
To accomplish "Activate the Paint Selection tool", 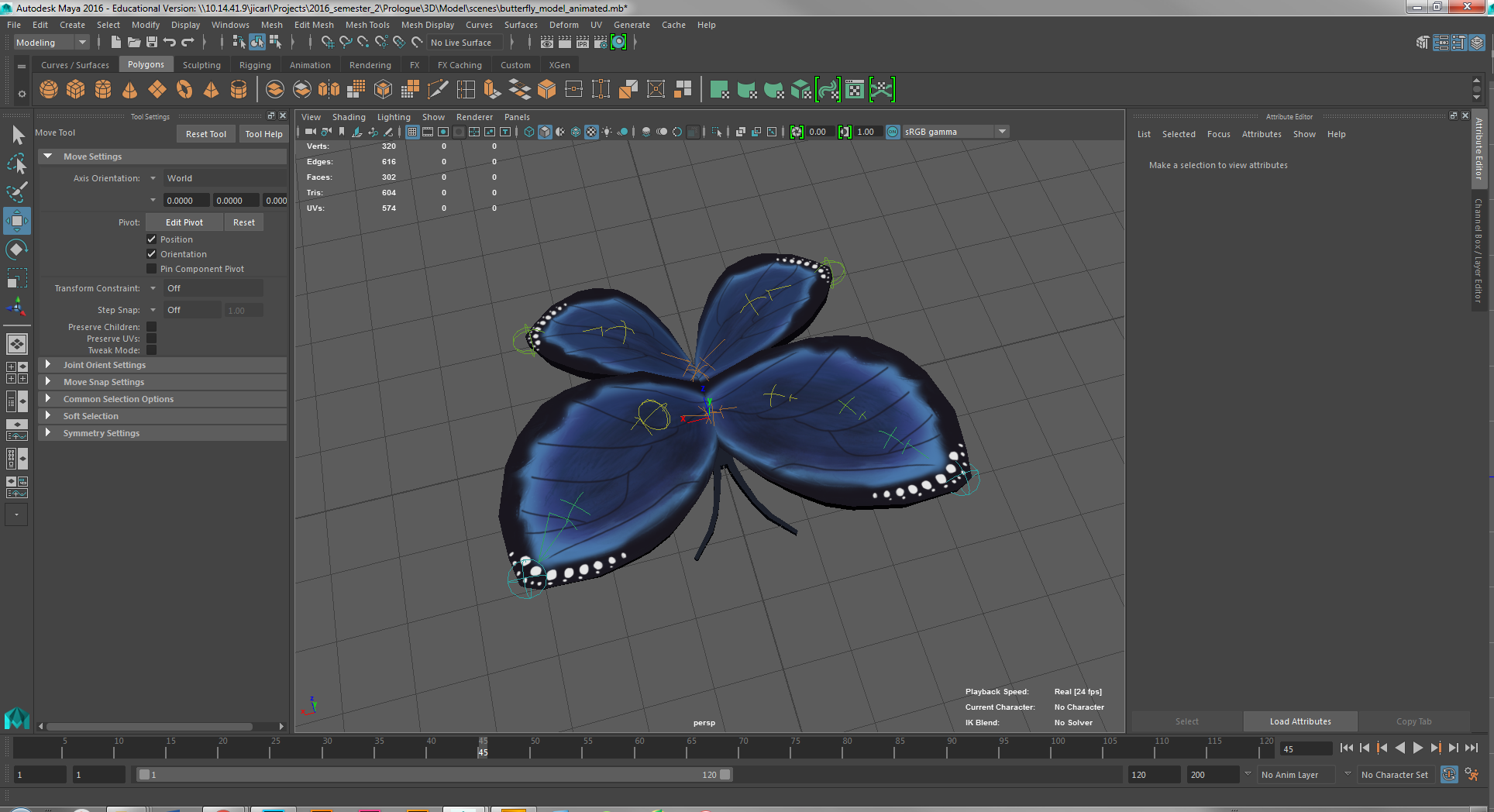I will tap(17, 192).
